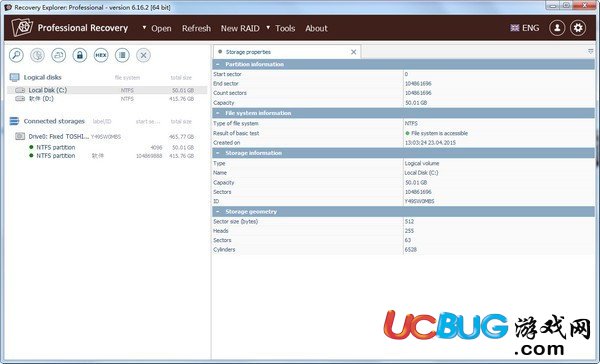Close the Storage properties tab
Viewport: 600px width, 364px height.
[x=354, y=52]
